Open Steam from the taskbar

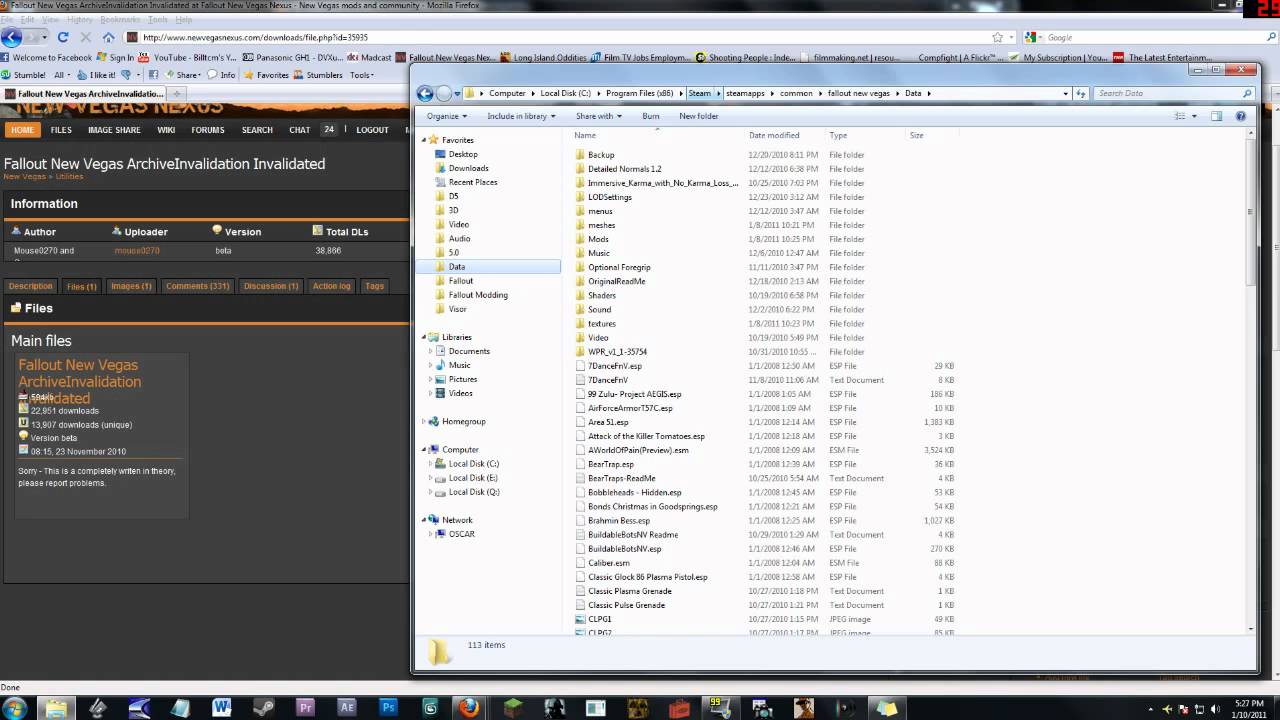point(263,707)
